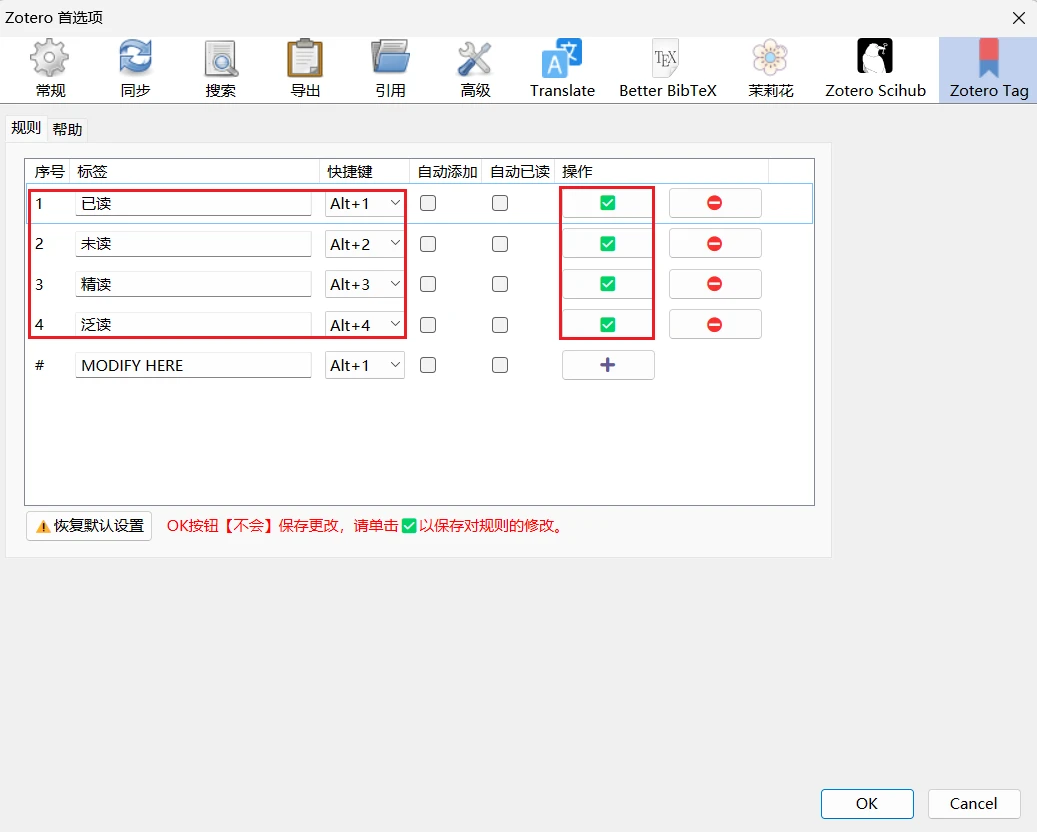Screen dimensions: 1037x832
Task: Click 恢复默认设置 restore defaults button
Action: [89, 526]
